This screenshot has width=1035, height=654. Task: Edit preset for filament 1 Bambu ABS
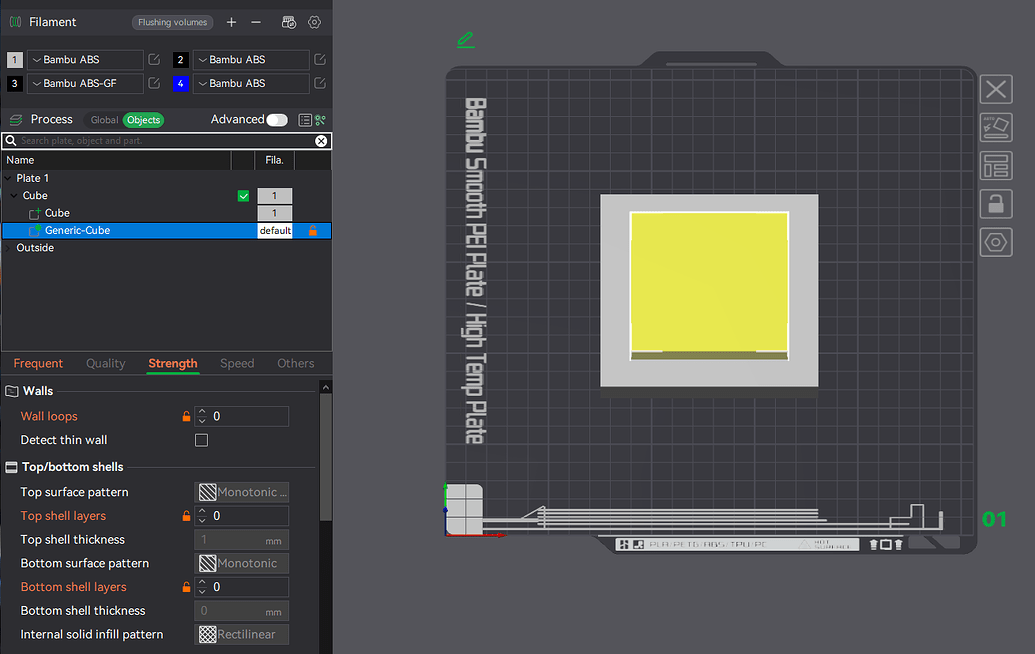(x=154, y=59)
